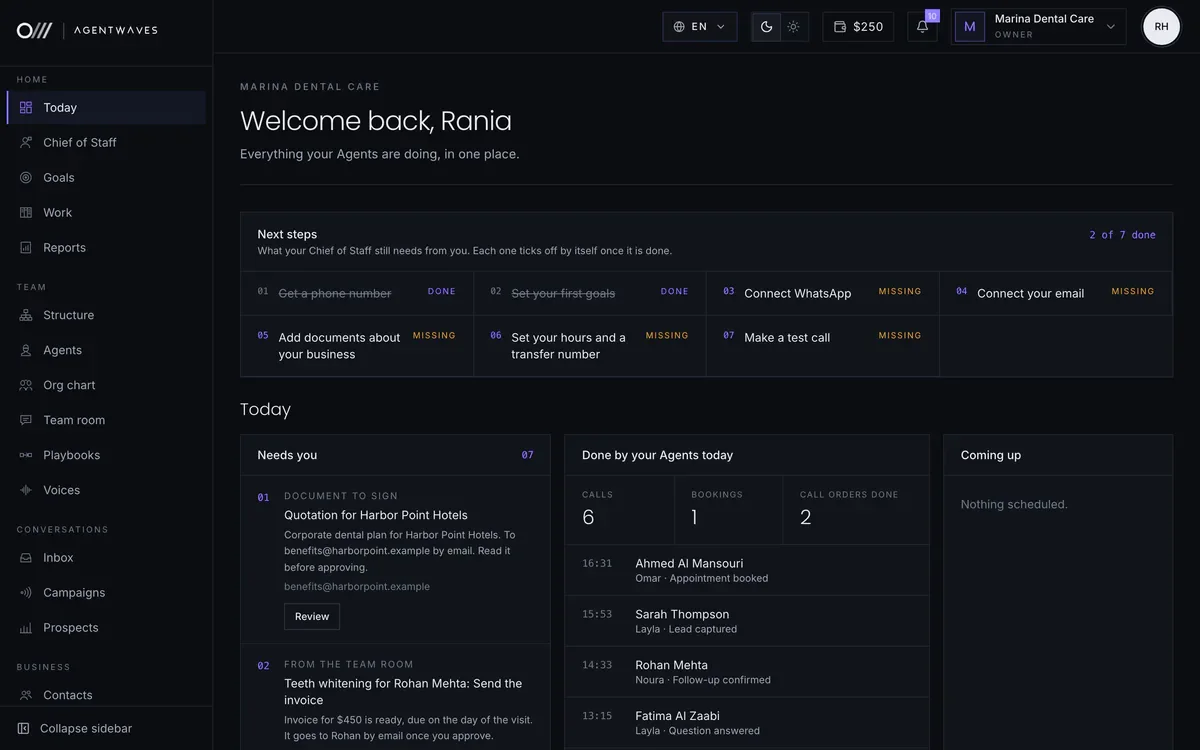Open the Inbox menu item
Screen dimensions: 1200x750
click(x=107, y=558)
